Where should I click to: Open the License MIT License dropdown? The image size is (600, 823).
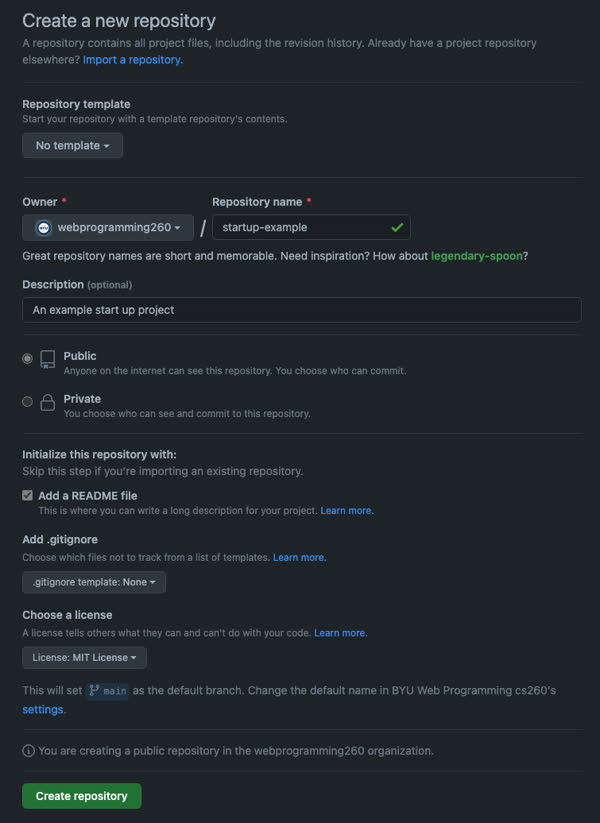[x=84, y=657]
